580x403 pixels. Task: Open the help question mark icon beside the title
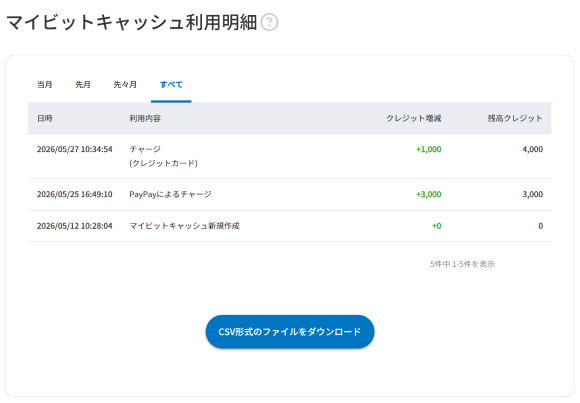(269, 22)
